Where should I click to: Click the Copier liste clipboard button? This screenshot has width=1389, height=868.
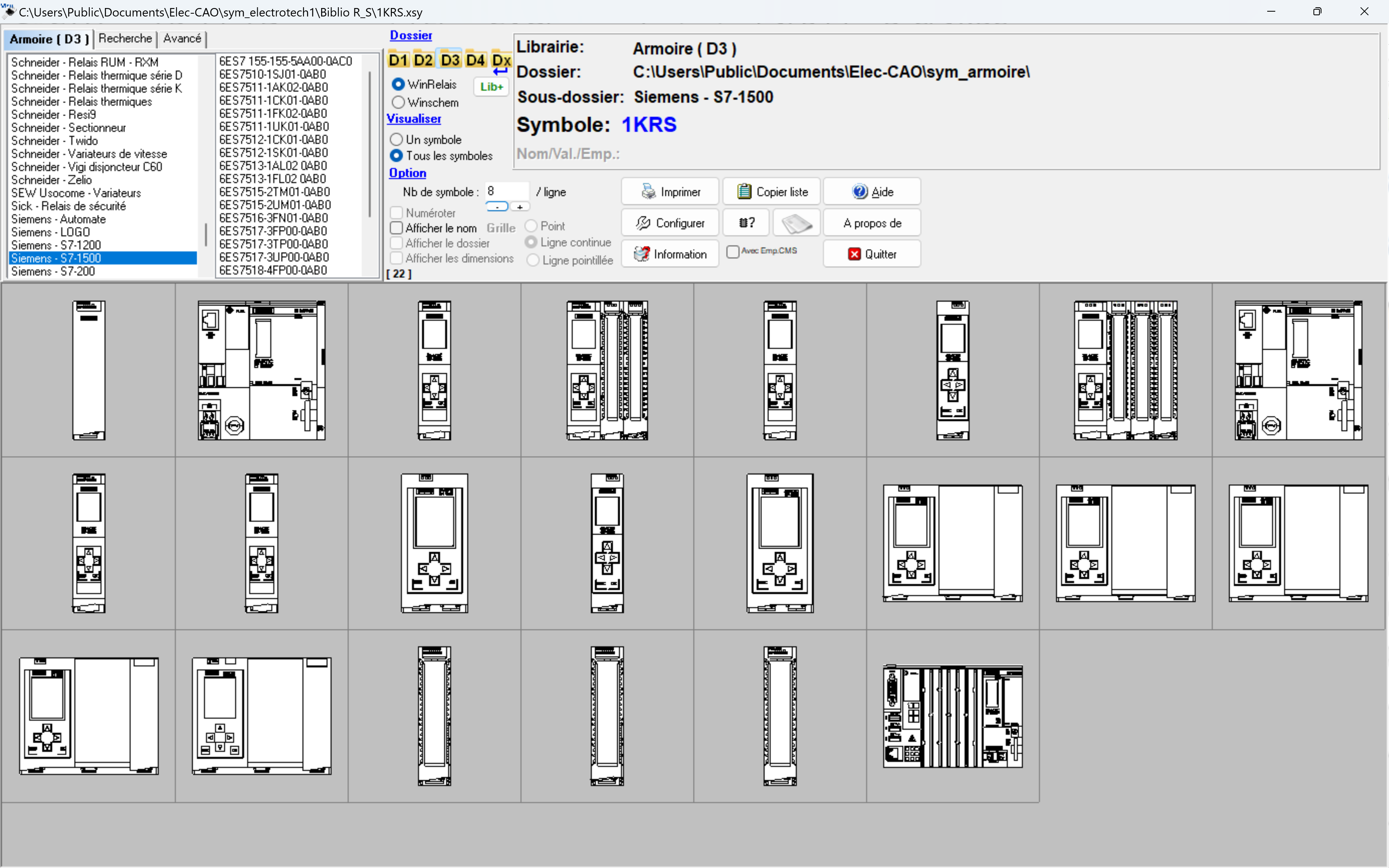point(771,192)
